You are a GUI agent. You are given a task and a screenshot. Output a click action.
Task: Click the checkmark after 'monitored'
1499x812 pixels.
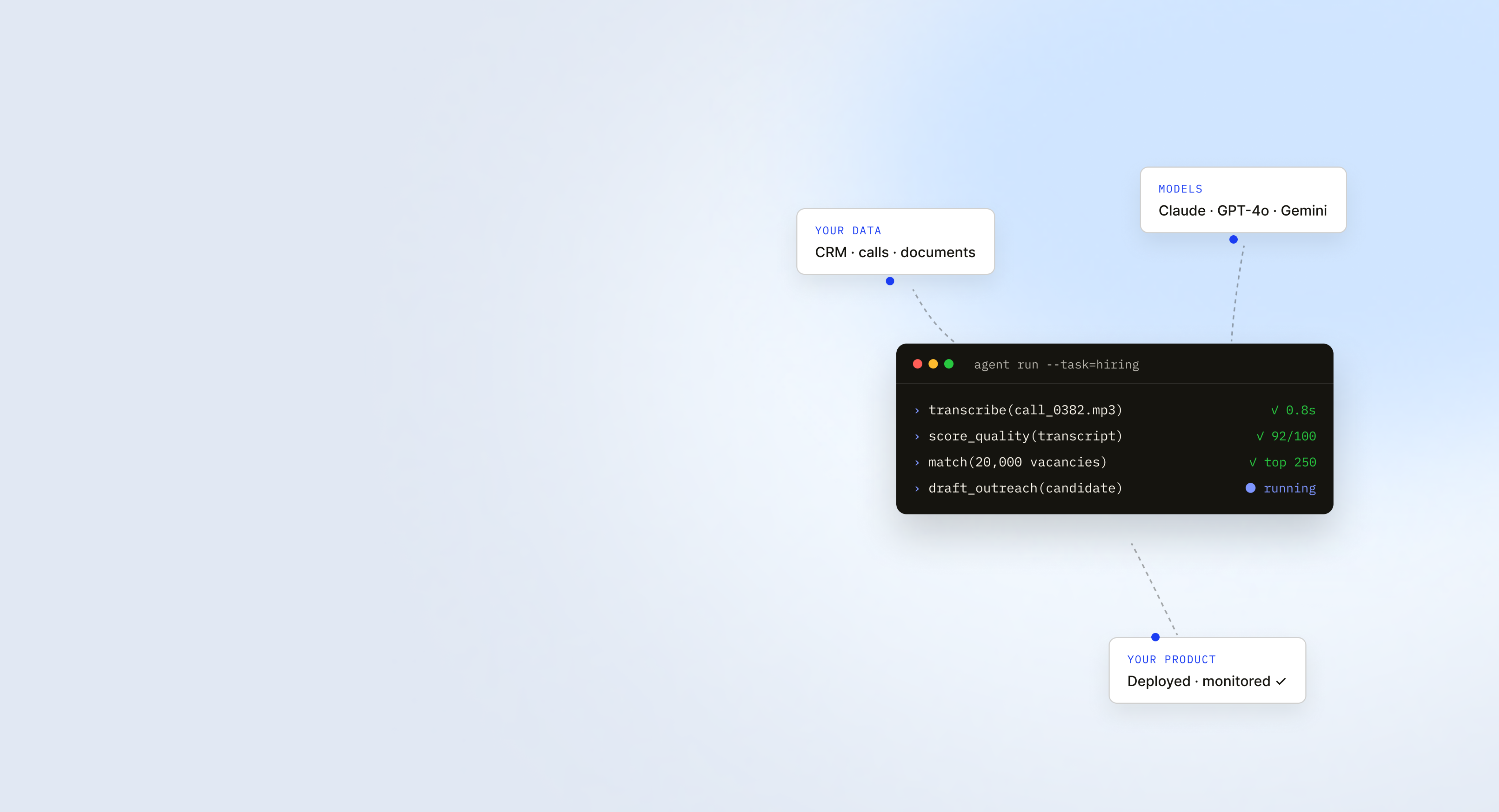tap(1281, 682)
